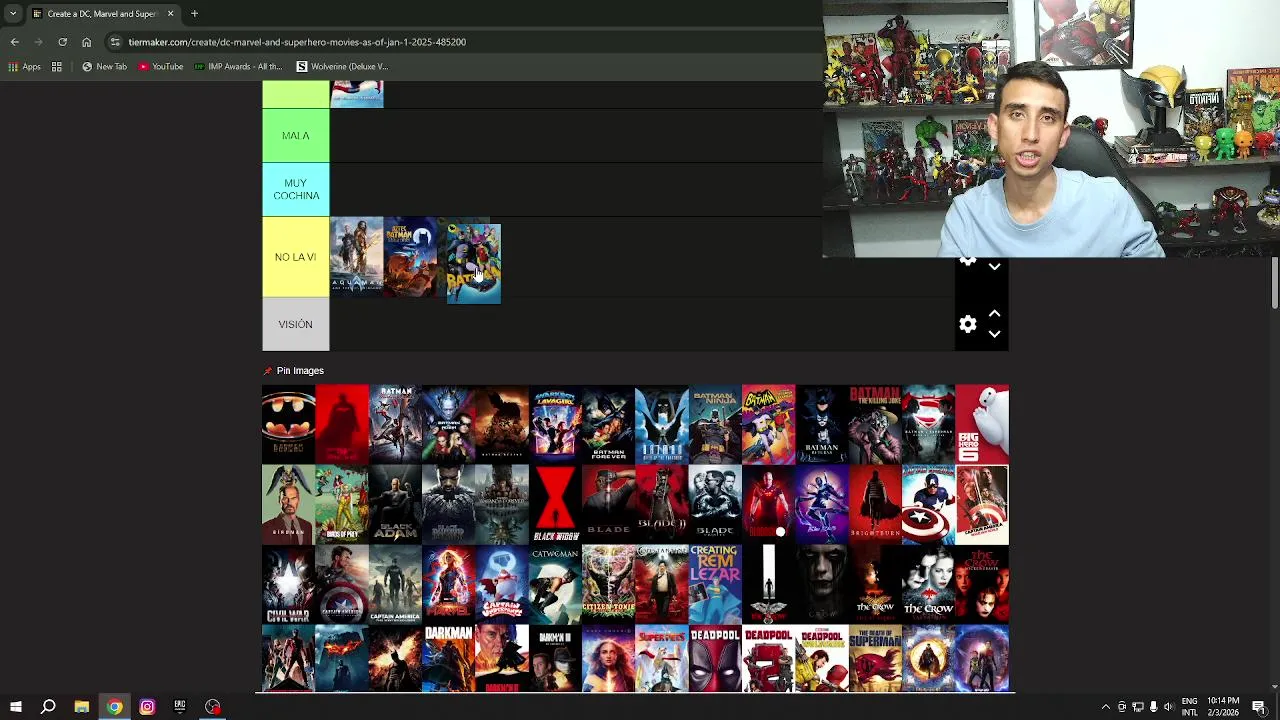Pick the Birdman poster
Screen dimensions: 1280x720
(288, 504)
